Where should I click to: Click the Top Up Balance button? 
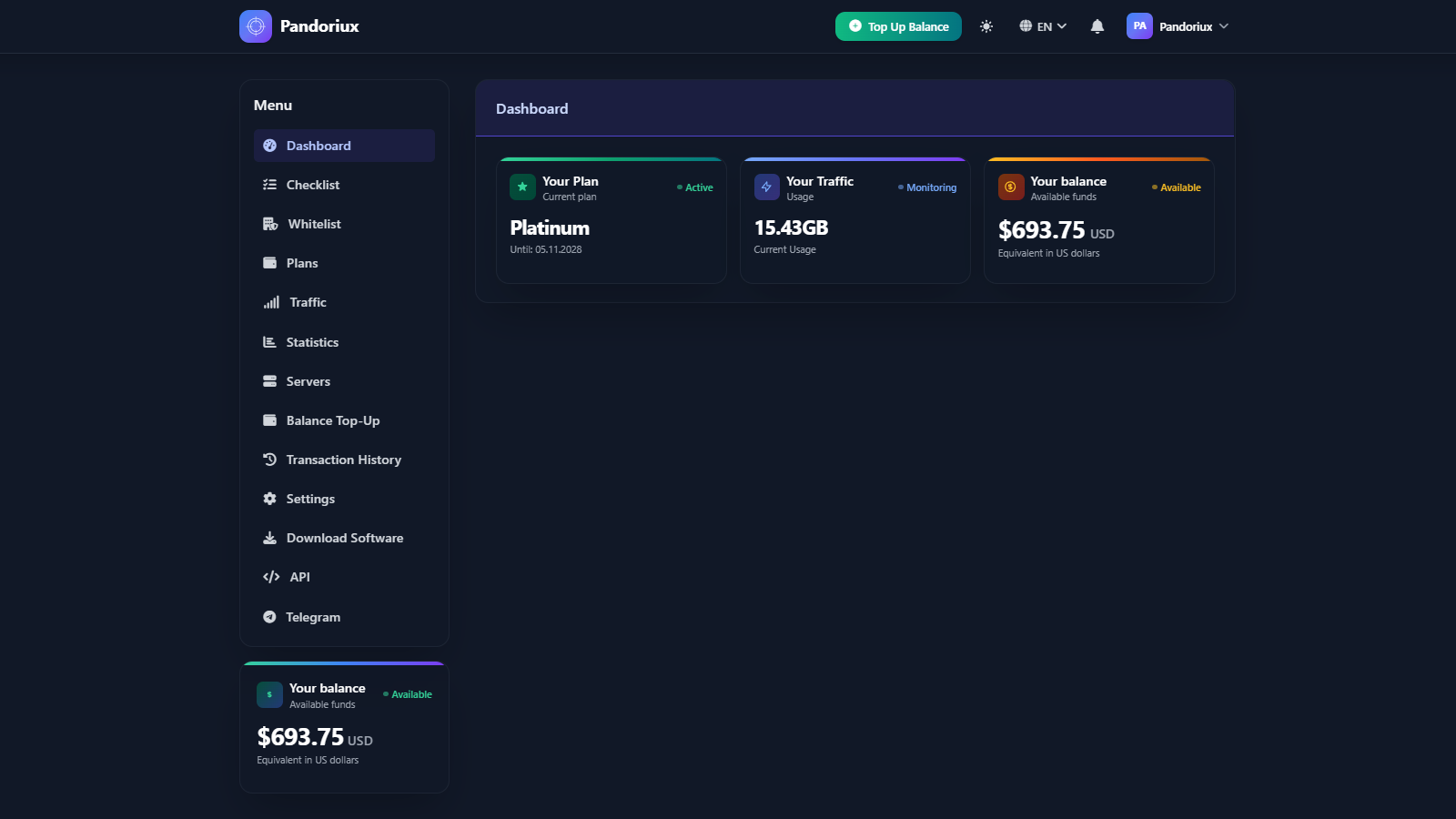(x=897, y=26)
